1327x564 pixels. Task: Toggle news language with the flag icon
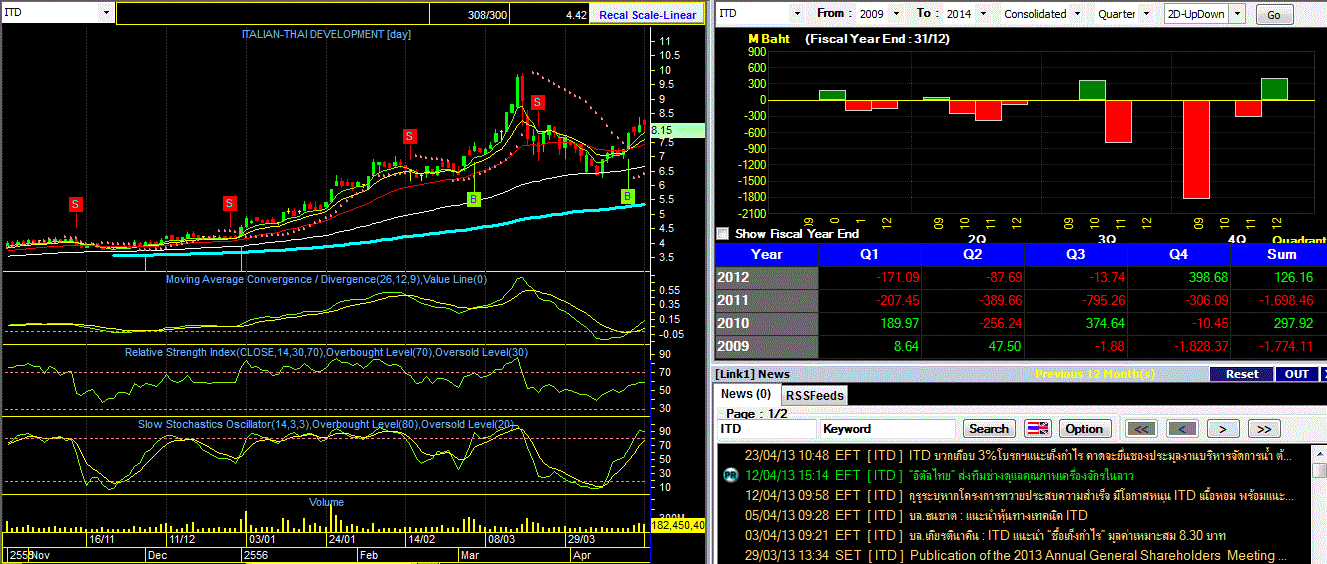(1038, 429)
